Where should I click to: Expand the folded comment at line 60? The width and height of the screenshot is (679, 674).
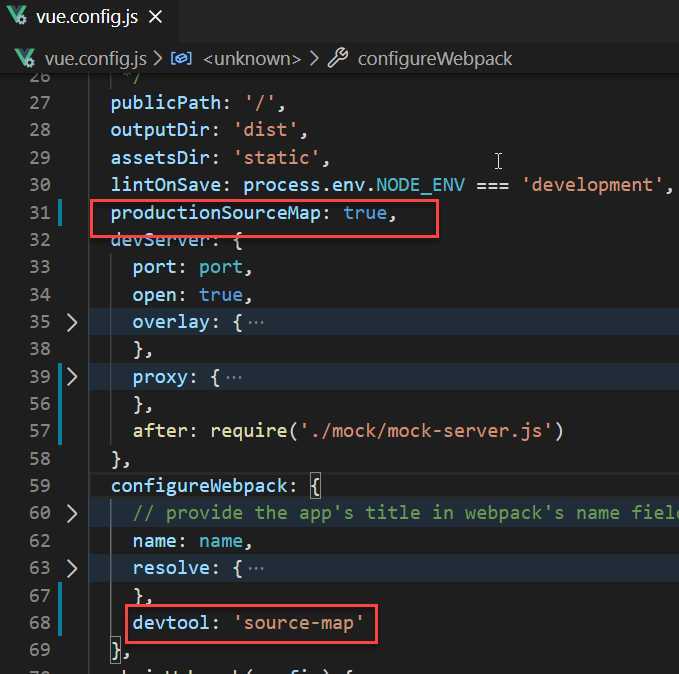tap(72, 514)
